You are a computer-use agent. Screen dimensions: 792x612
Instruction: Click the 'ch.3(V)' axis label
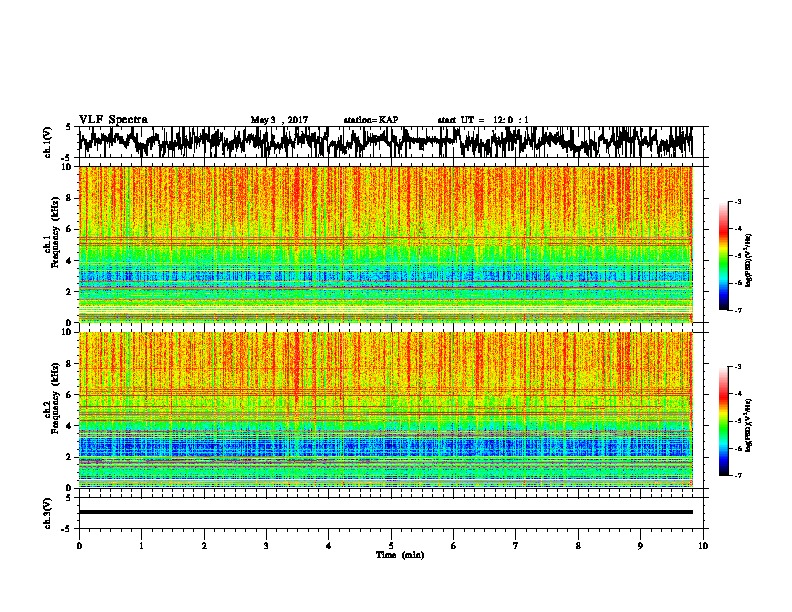click(x=47, y=513)
